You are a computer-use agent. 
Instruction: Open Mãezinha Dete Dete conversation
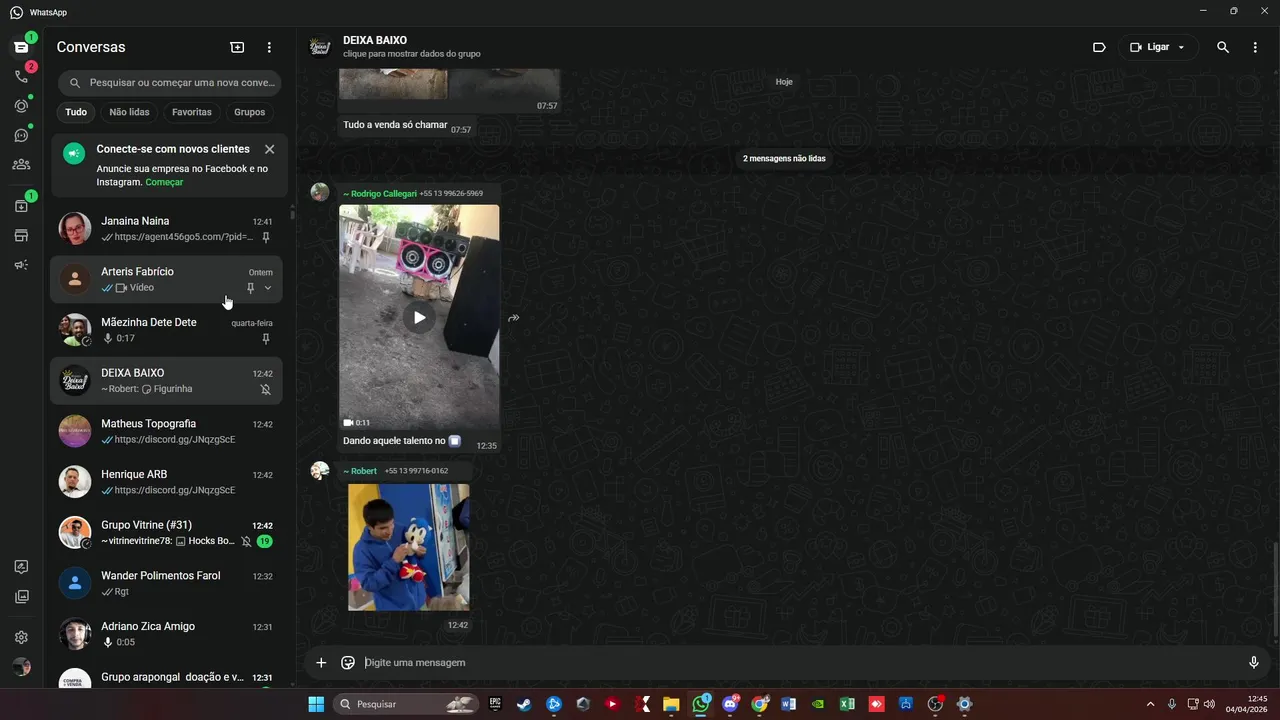click(167, 330)
